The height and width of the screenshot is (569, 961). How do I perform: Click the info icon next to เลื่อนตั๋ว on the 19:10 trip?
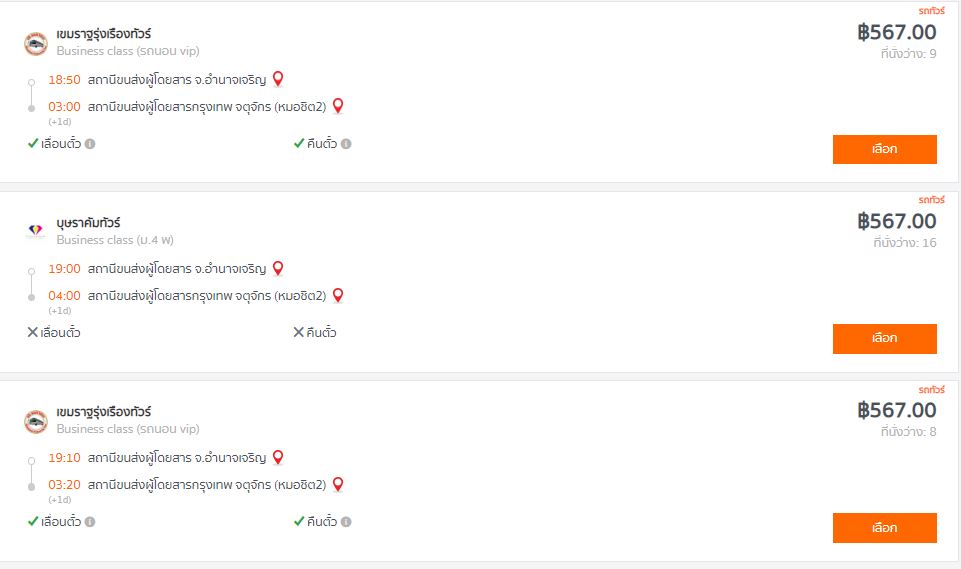(90, 522)
